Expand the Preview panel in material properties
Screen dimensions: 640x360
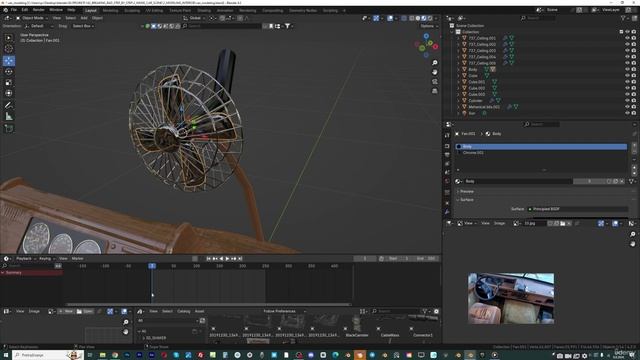click(467, 191)
